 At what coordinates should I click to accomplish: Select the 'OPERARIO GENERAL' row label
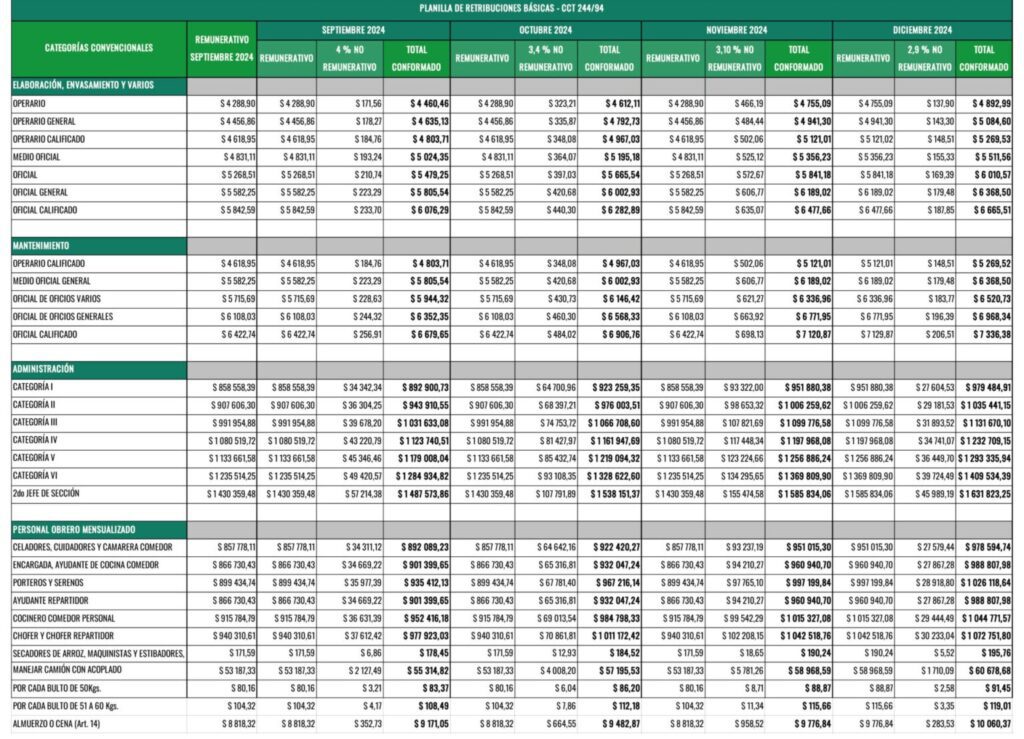coord(44,121)
